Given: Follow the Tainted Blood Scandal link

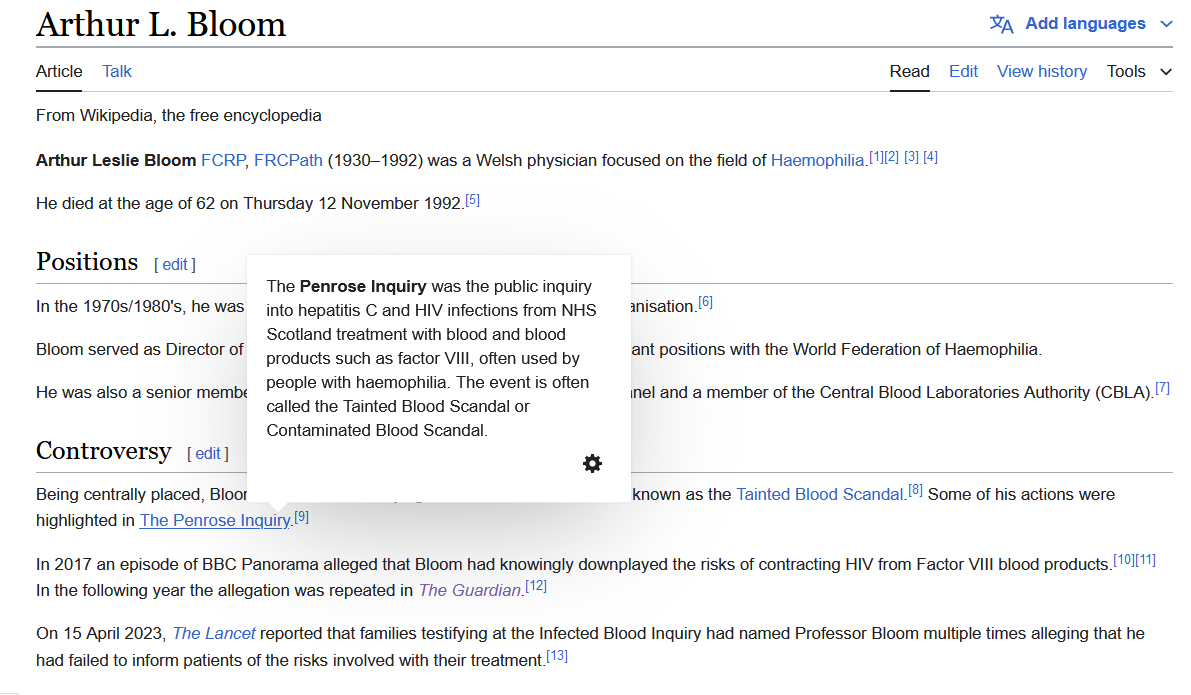Looking at the screenshot, I should point(819,493).
